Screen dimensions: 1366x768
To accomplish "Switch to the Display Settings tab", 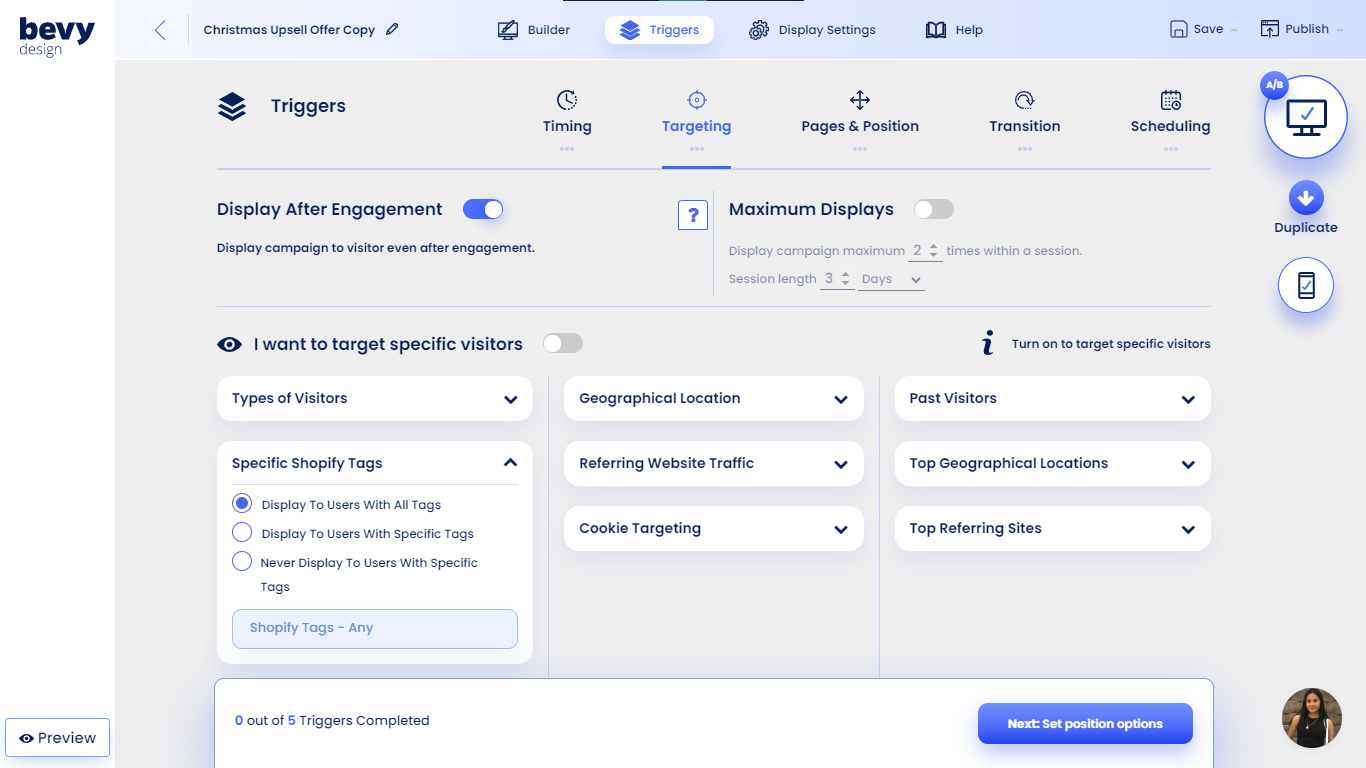I will click(812, 29).
